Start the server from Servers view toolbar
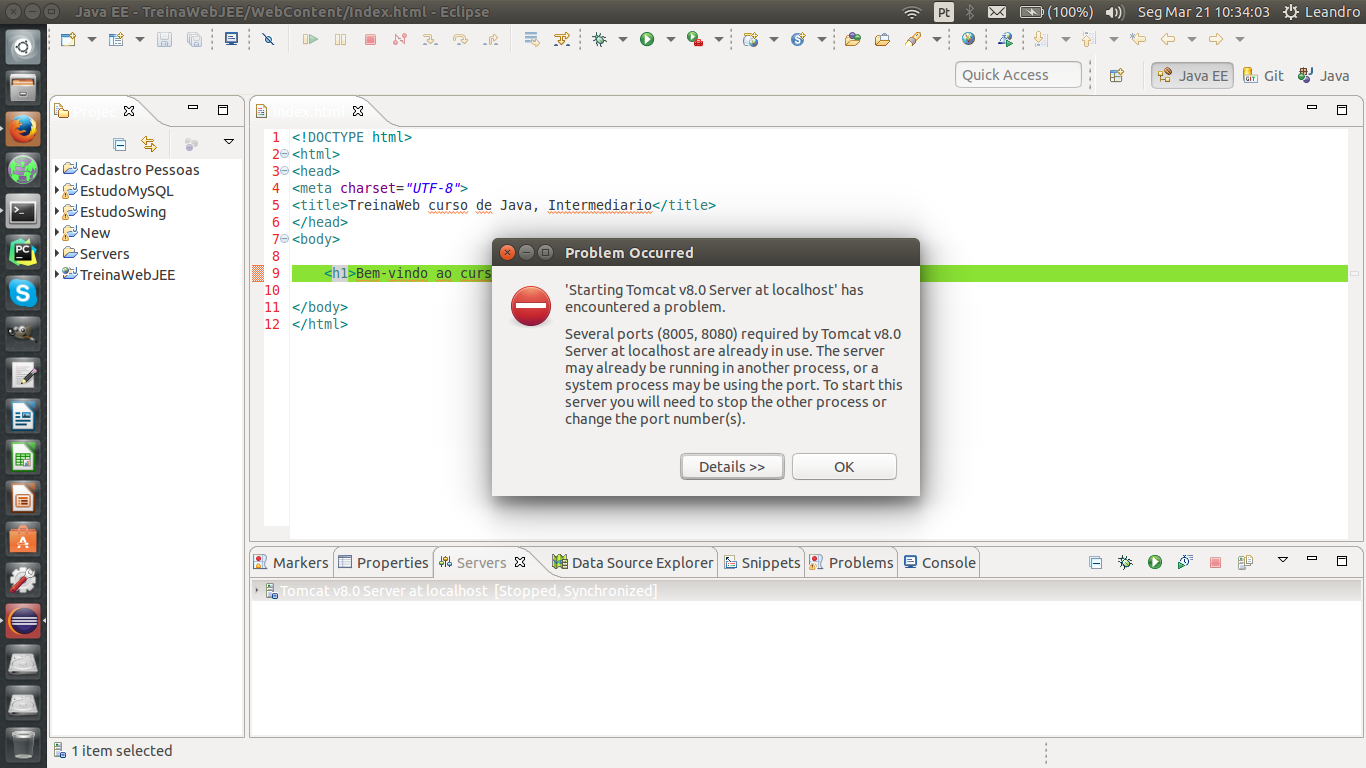Screen dimensions: 1366x768 click(1155, 562)
